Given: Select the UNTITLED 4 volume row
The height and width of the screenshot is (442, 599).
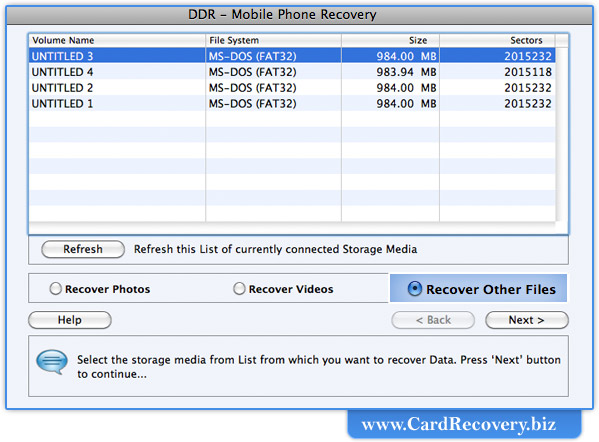Looking at the screenshot, I should (292, 72).
